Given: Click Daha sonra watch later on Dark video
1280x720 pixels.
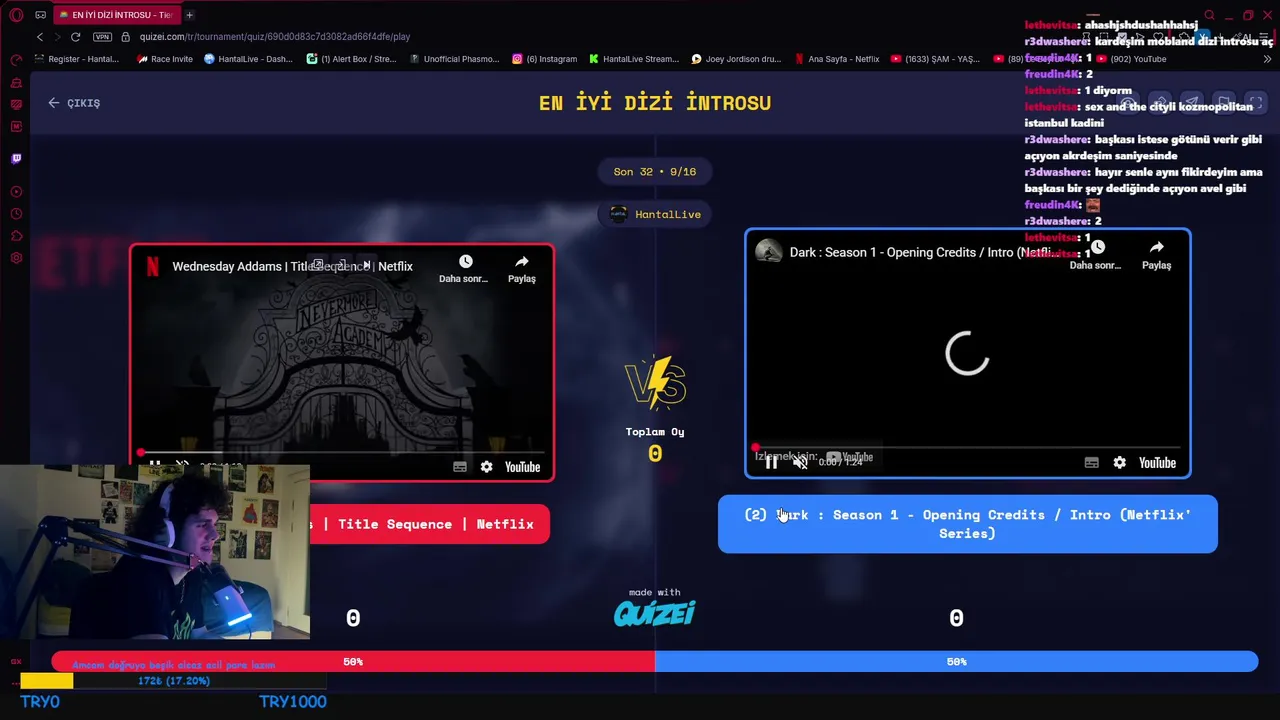Looking at the screenshot, I should (1096, 256).
